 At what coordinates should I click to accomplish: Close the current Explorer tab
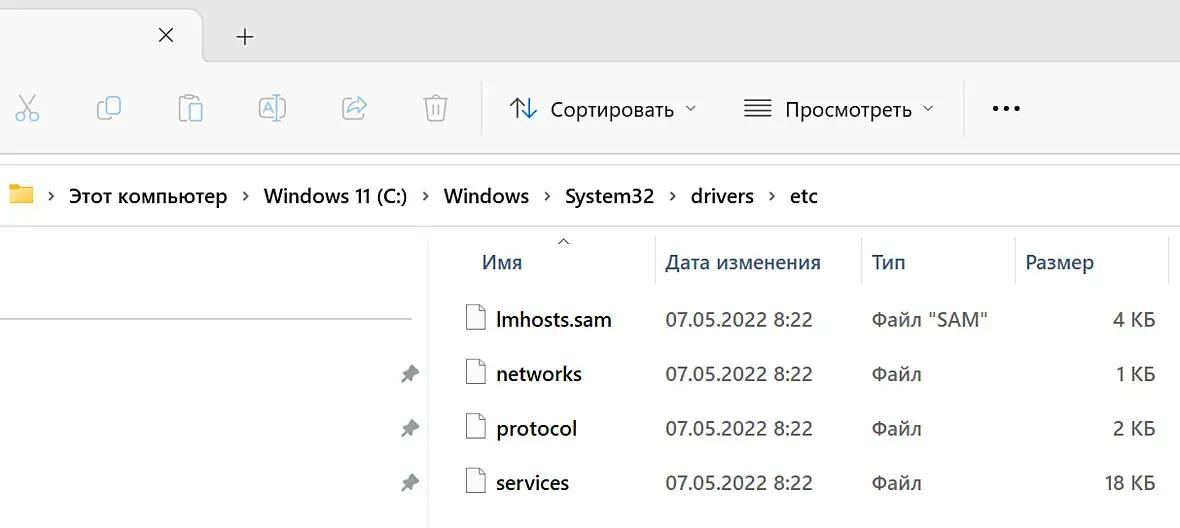(166, 36)
